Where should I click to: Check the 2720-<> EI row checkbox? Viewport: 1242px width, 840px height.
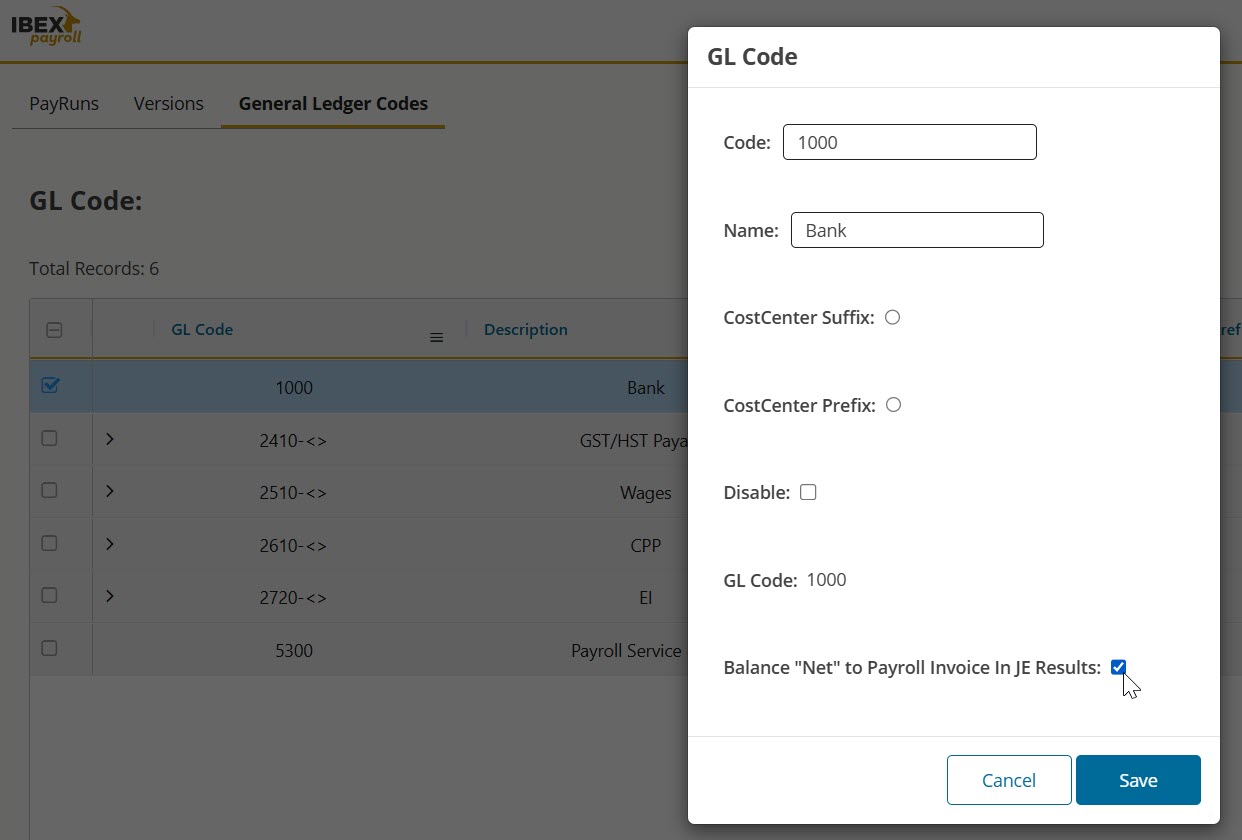pos(49,595)
